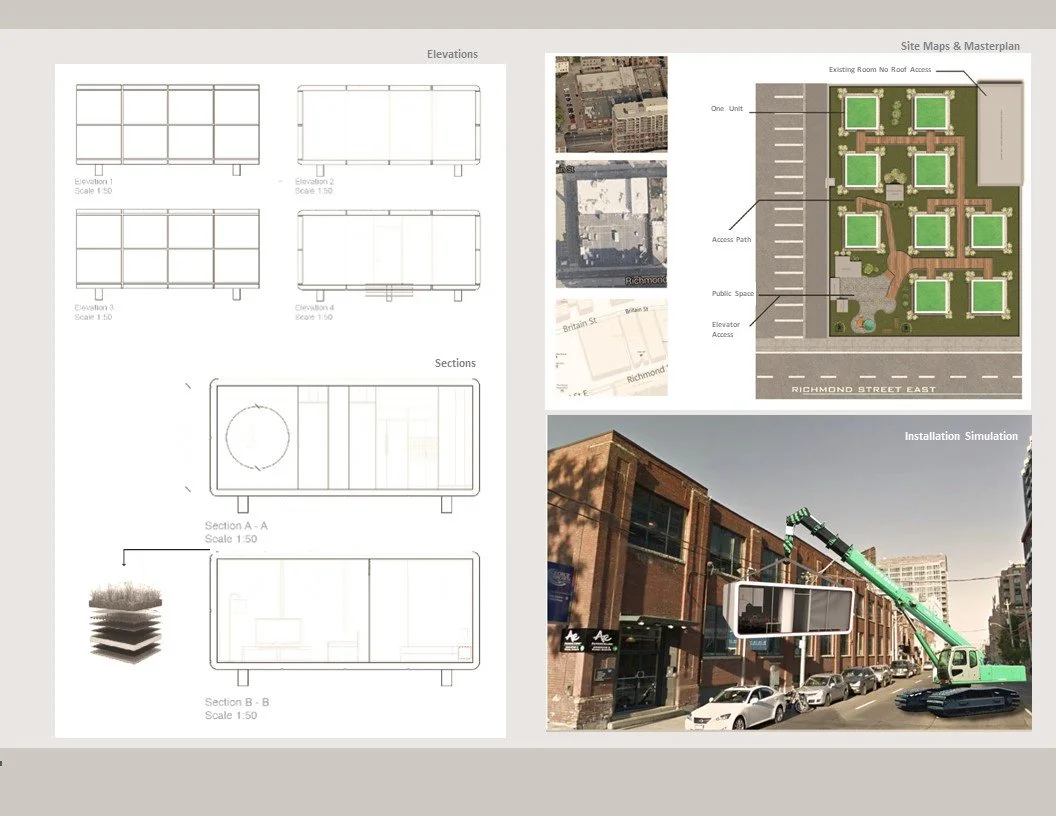Click the 'Section A - A' caption
This screenshot has height=816, width=1056.
236,526
